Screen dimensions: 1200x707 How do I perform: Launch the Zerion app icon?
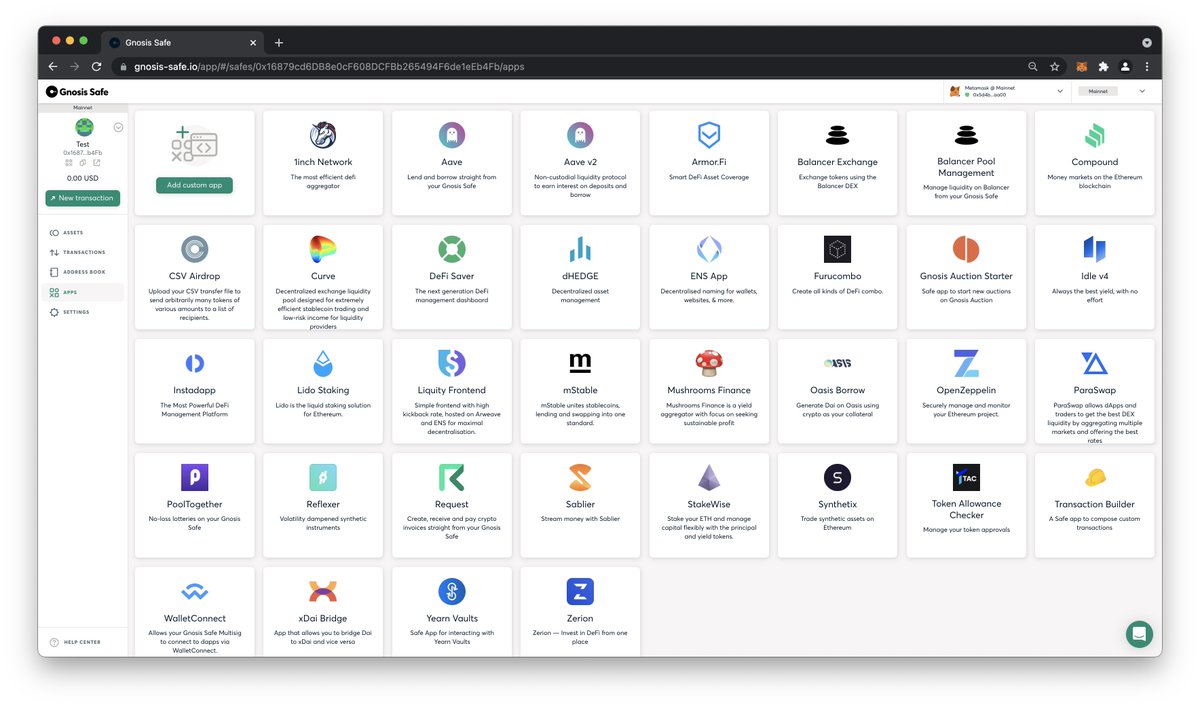(x=580, y=592)
